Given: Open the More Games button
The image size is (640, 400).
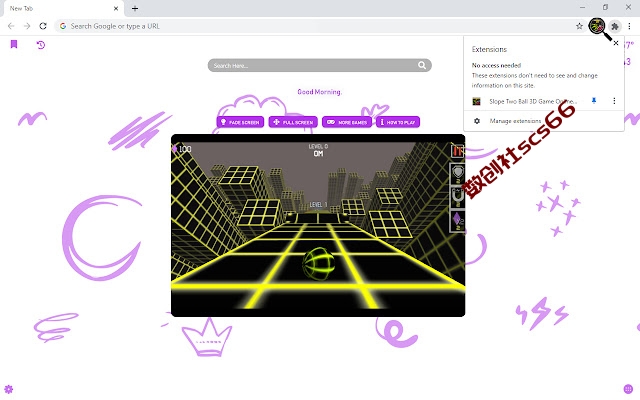Looking at the screenshot, I should pyautogui.click(x=347, y=122).
